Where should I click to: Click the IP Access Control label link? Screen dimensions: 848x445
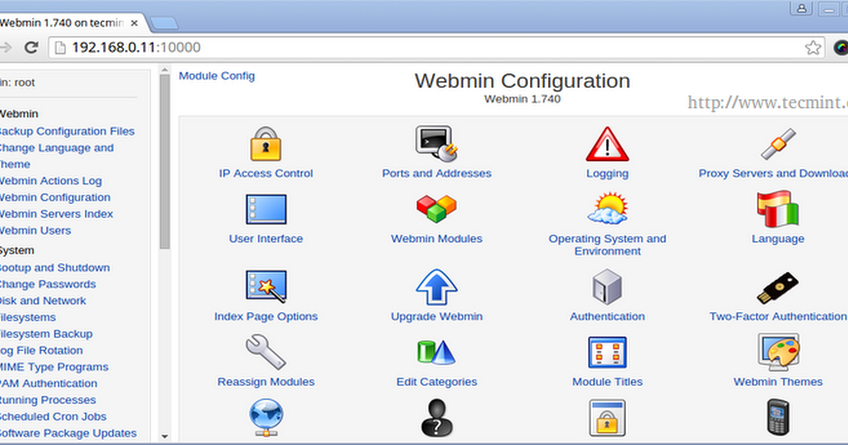(266, 174)
